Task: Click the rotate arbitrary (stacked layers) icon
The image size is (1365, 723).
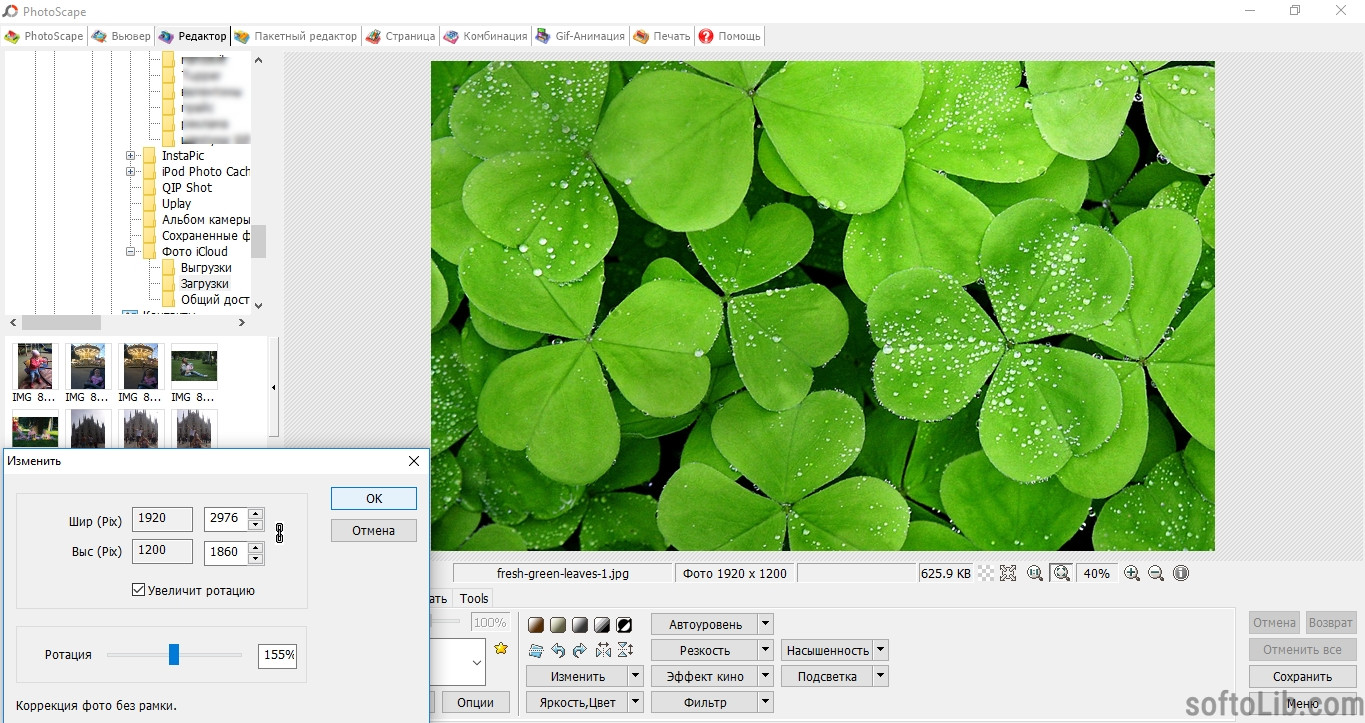Action: [x=536, y=650]
